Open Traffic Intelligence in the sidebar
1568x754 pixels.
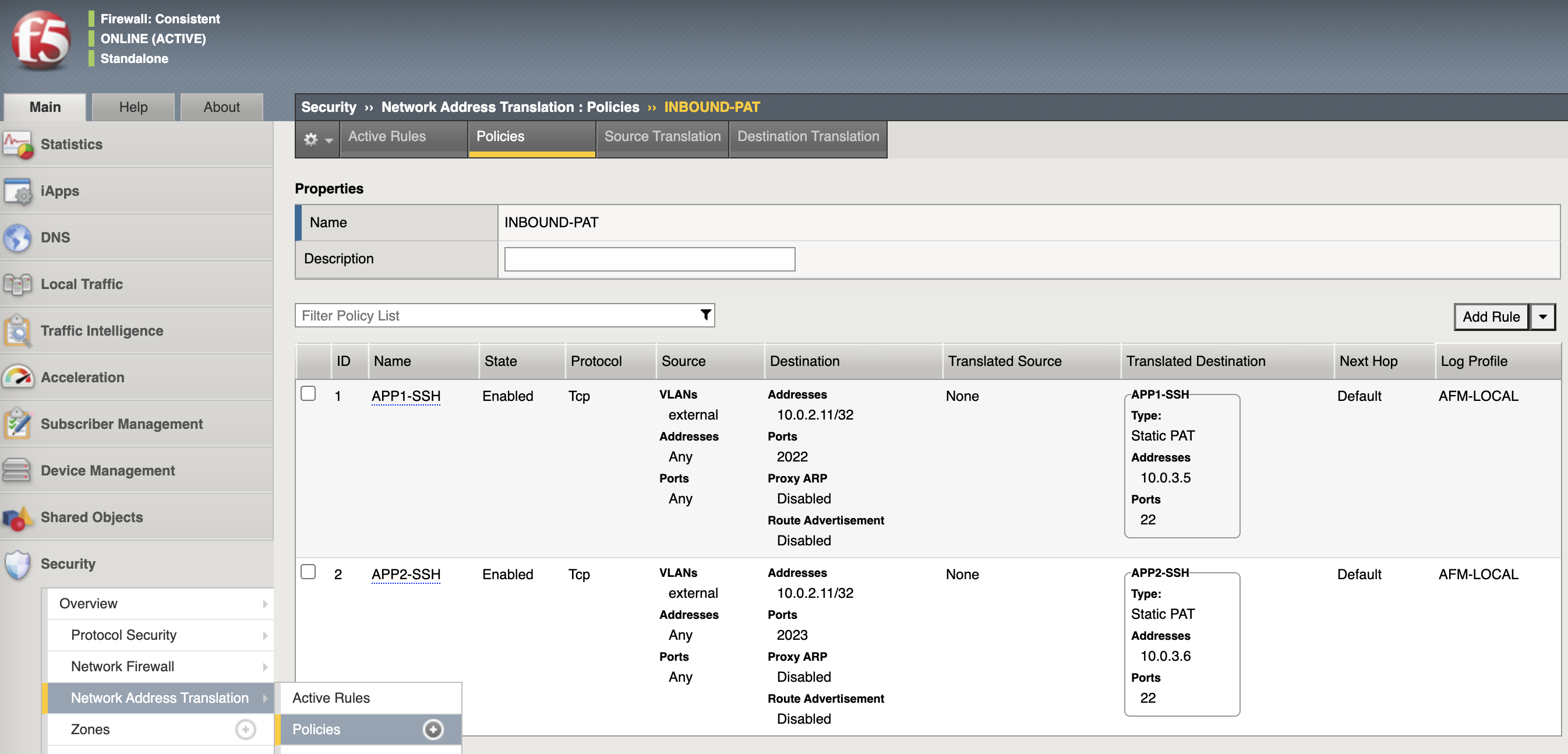[136, 331]
